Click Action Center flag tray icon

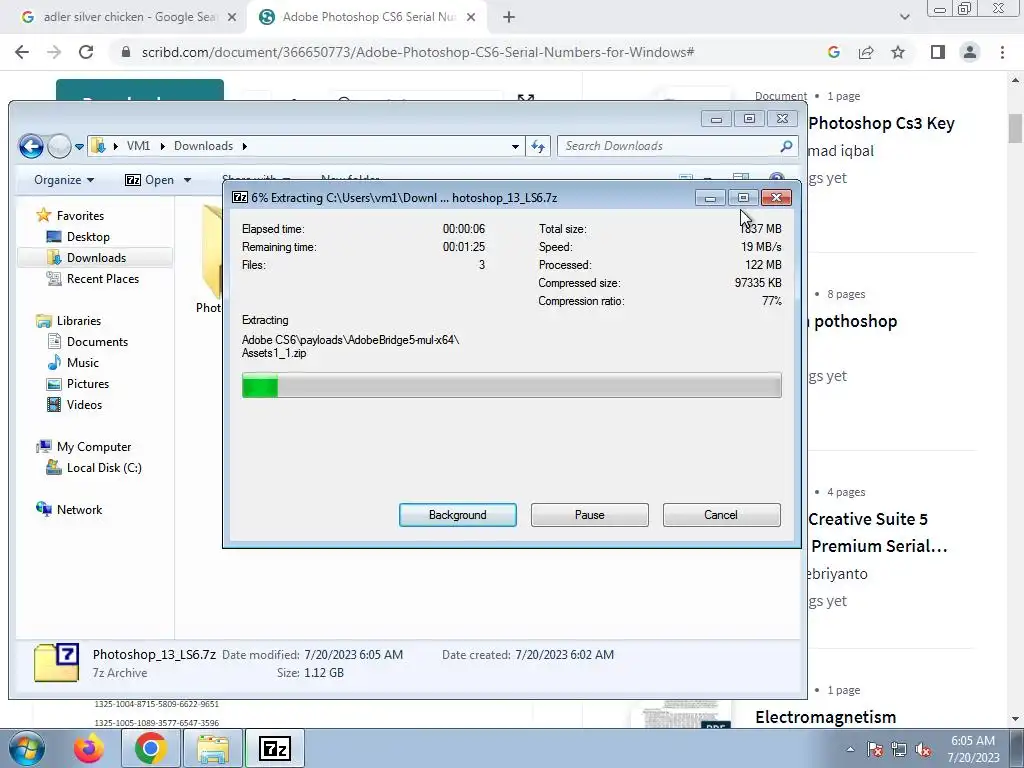tap(875, 749)
